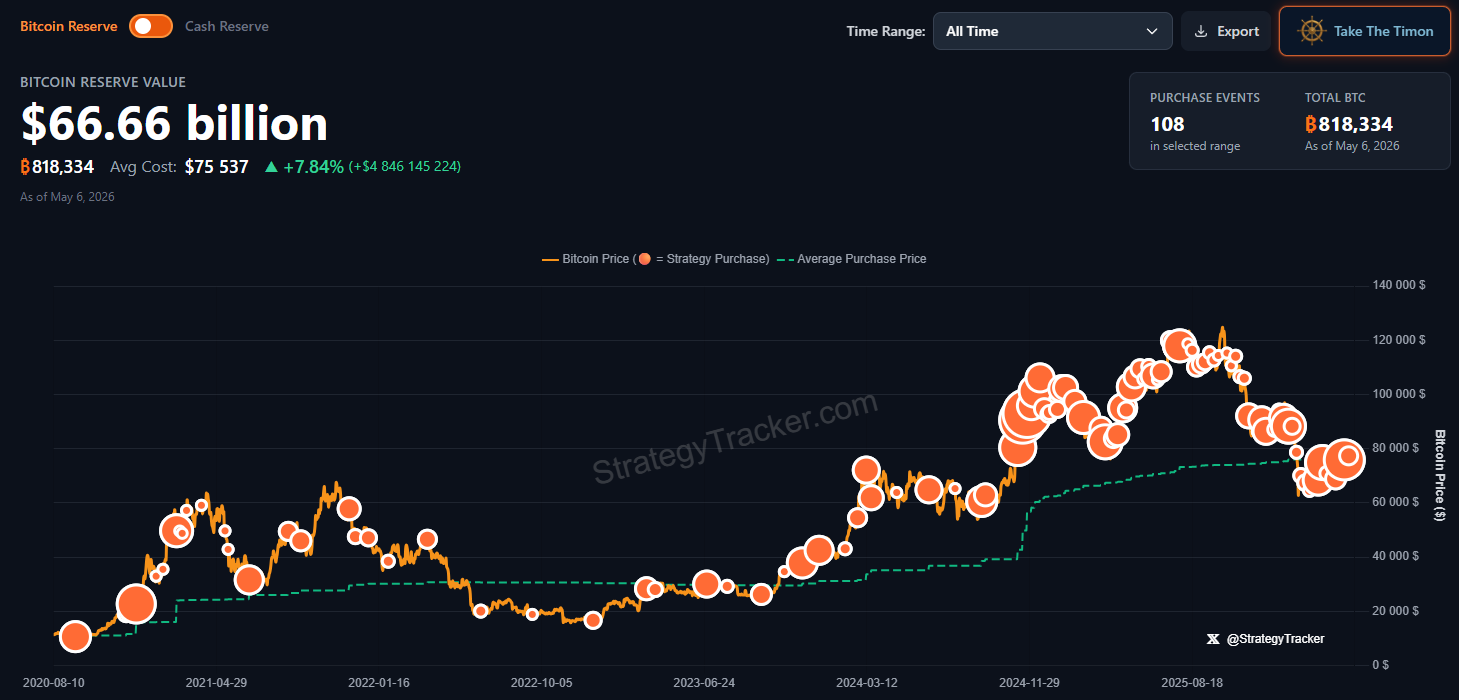Select the Bitcoin Reserve label
The image size is (1459, 700).
69,27
